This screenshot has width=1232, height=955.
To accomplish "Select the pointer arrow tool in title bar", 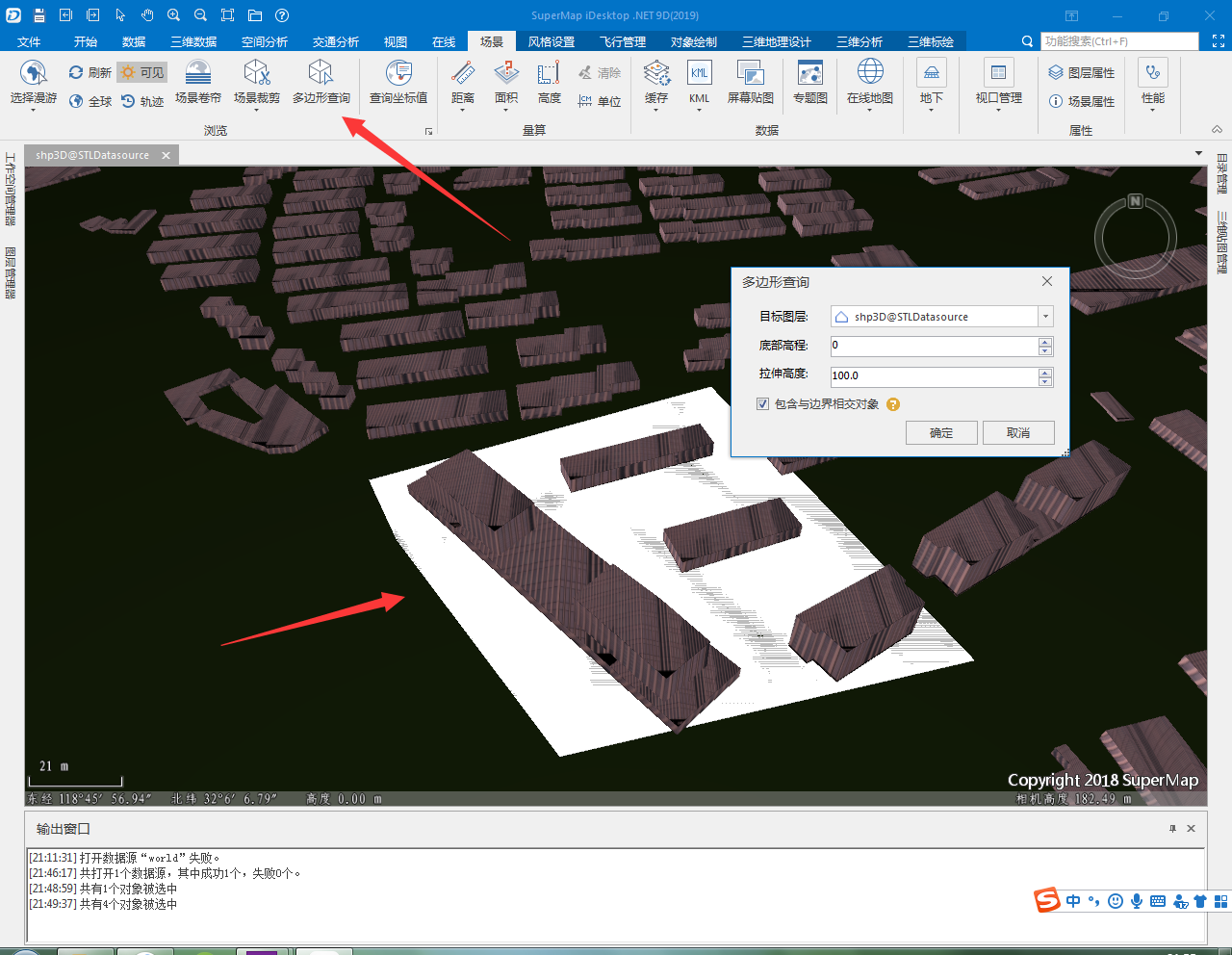I will coord(120,15).
